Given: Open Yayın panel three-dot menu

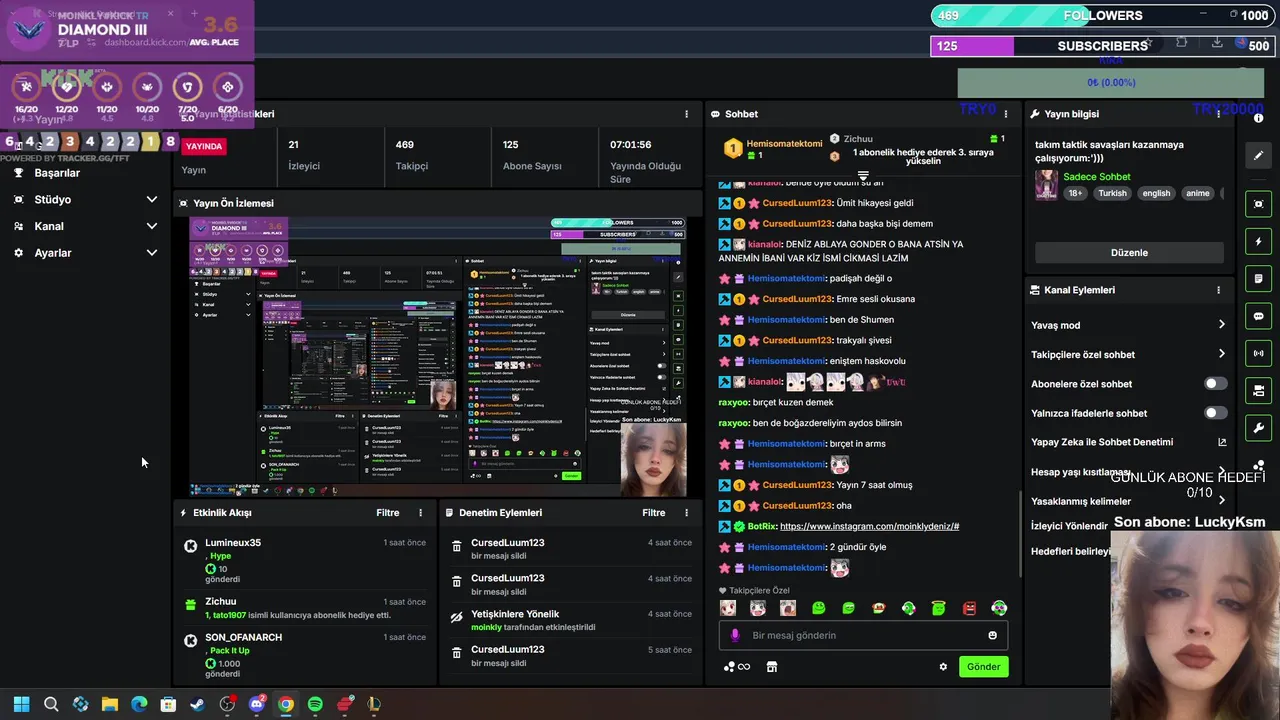Looking at the screenshot, I should tap(686, 114).
